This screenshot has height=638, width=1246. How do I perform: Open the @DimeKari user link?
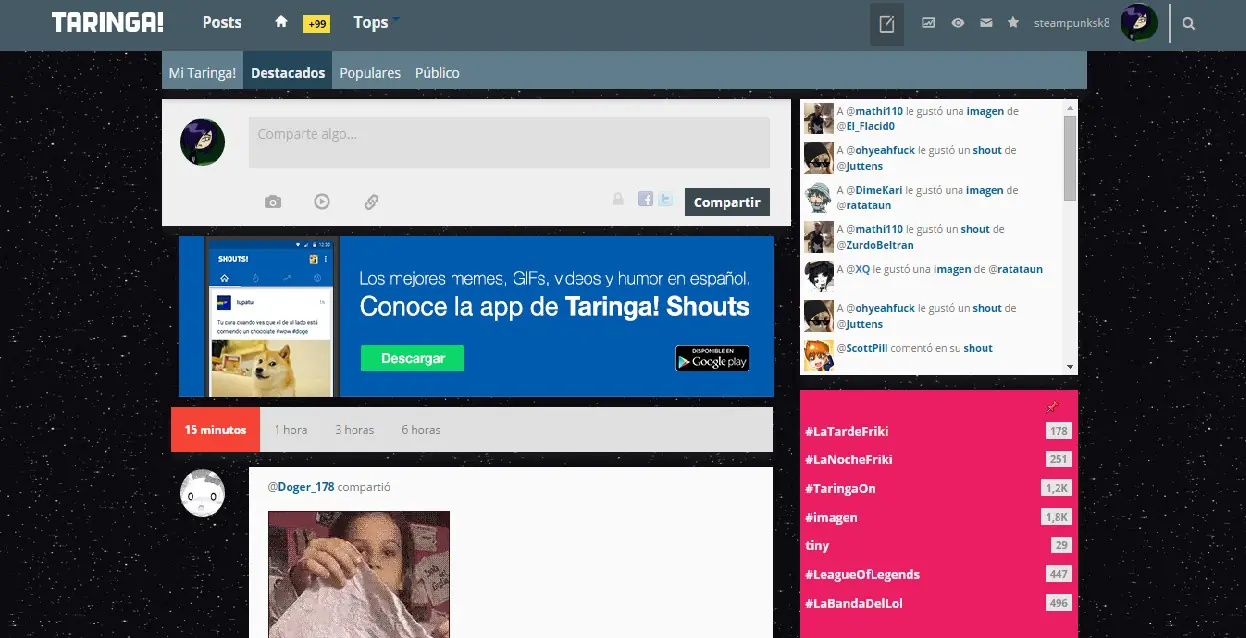click(x=874, y=190)
